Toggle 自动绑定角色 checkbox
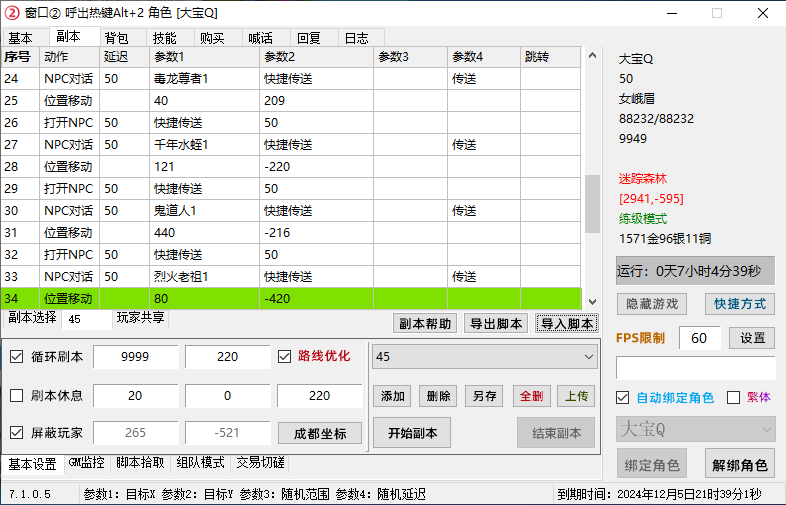 coord(623,397)
